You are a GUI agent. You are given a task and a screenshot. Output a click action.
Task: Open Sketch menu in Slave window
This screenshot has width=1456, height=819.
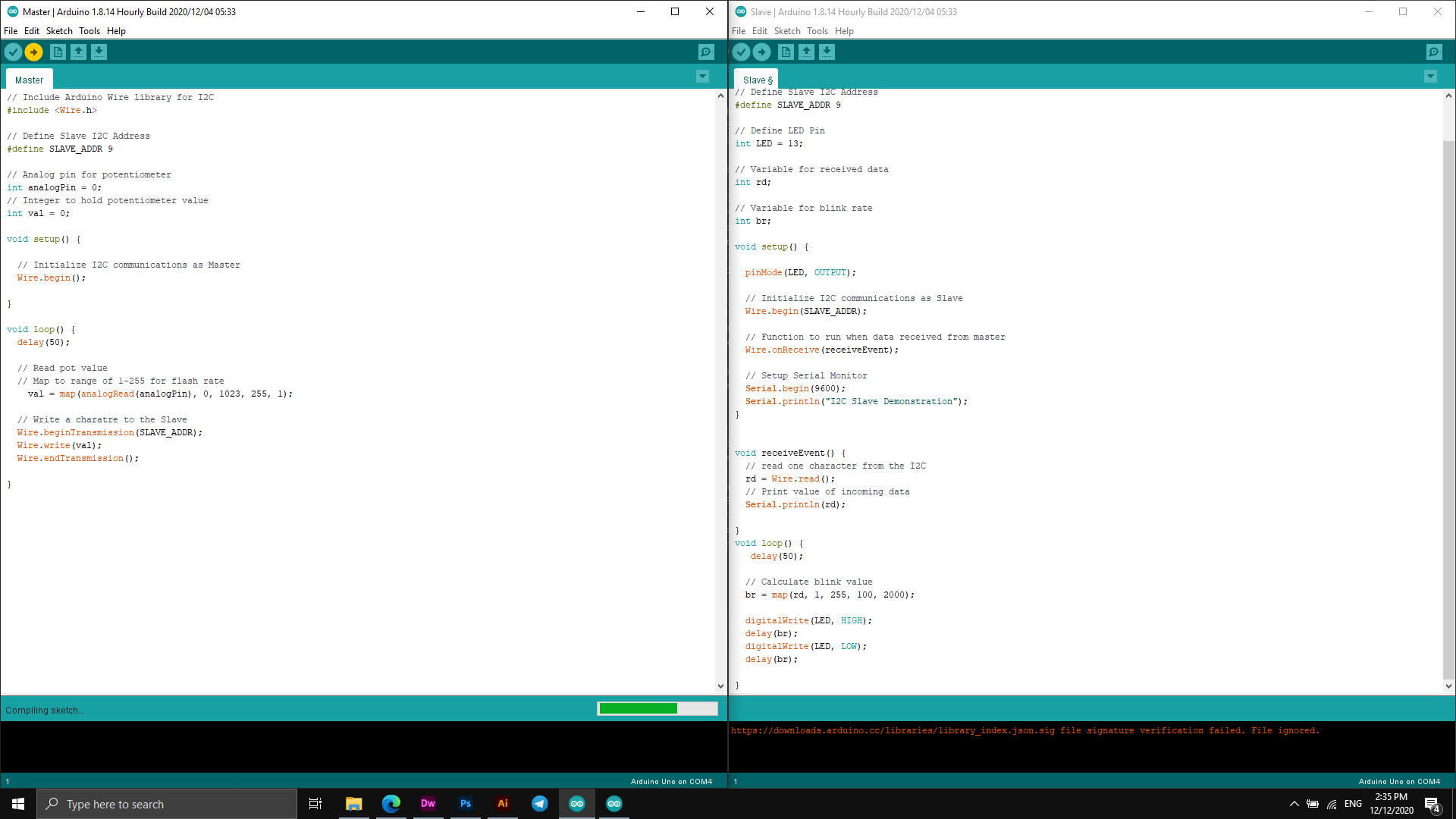click(787, 31)
